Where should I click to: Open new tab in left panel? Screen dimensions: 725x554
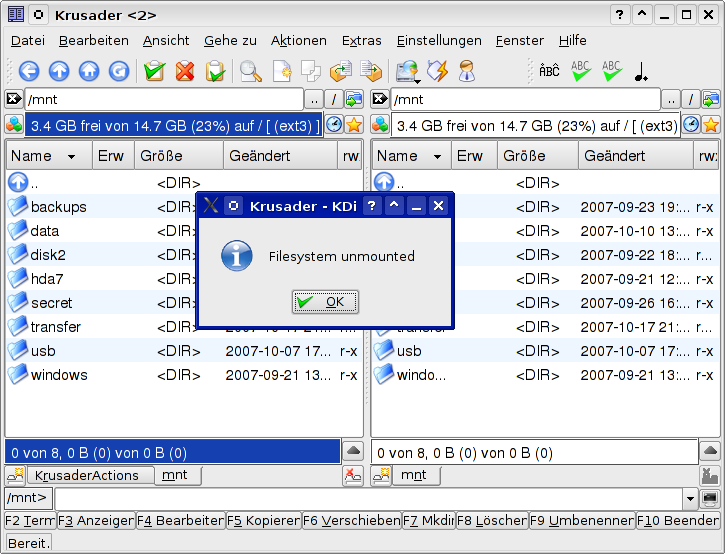point(15,475)
